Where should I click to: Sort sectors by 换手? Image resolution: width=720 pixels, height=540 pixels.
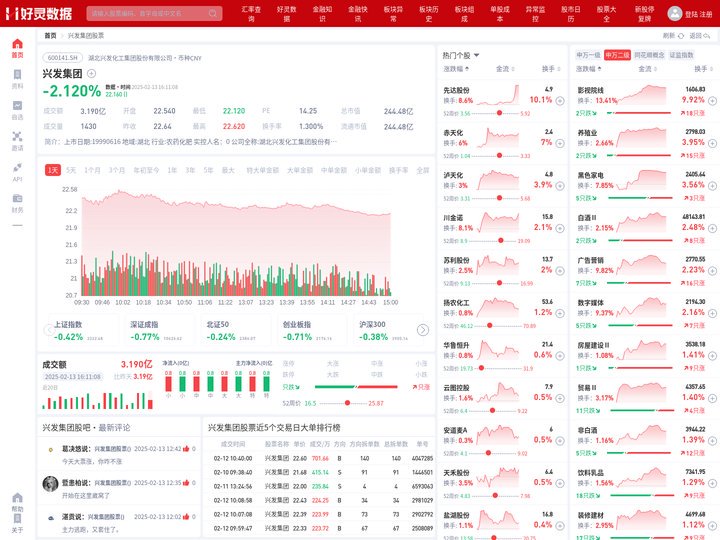pyautogui.click(x=703, y=69)
